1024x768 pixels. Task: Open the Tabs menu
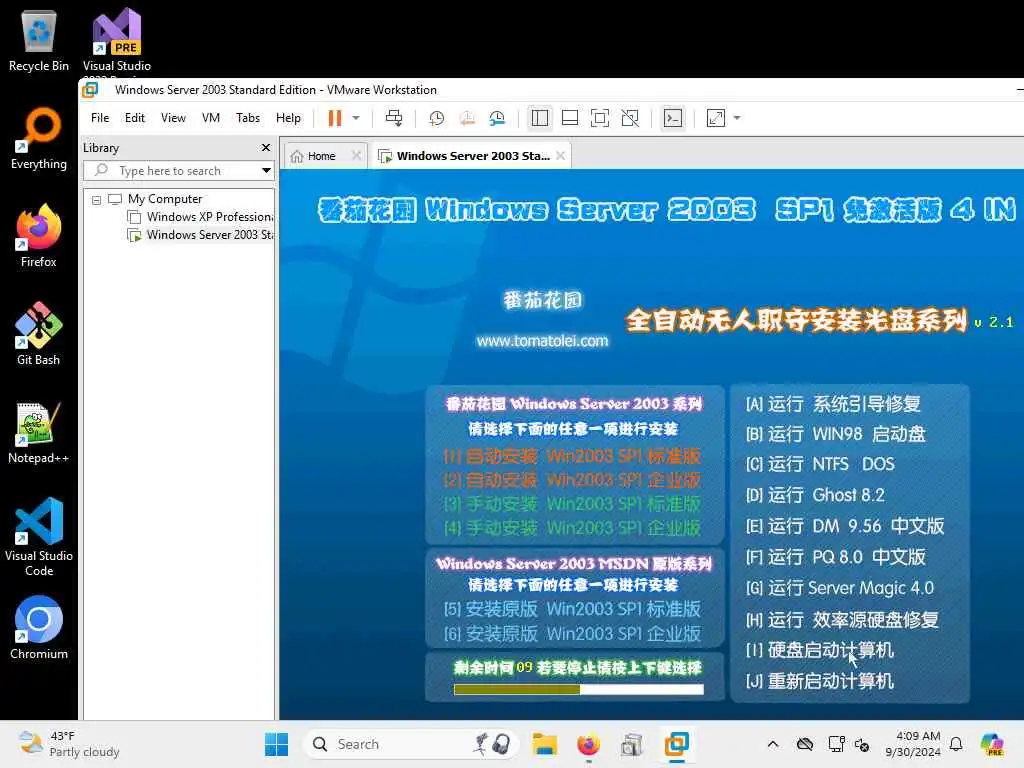pyautogui.click(x=248, y=118)
